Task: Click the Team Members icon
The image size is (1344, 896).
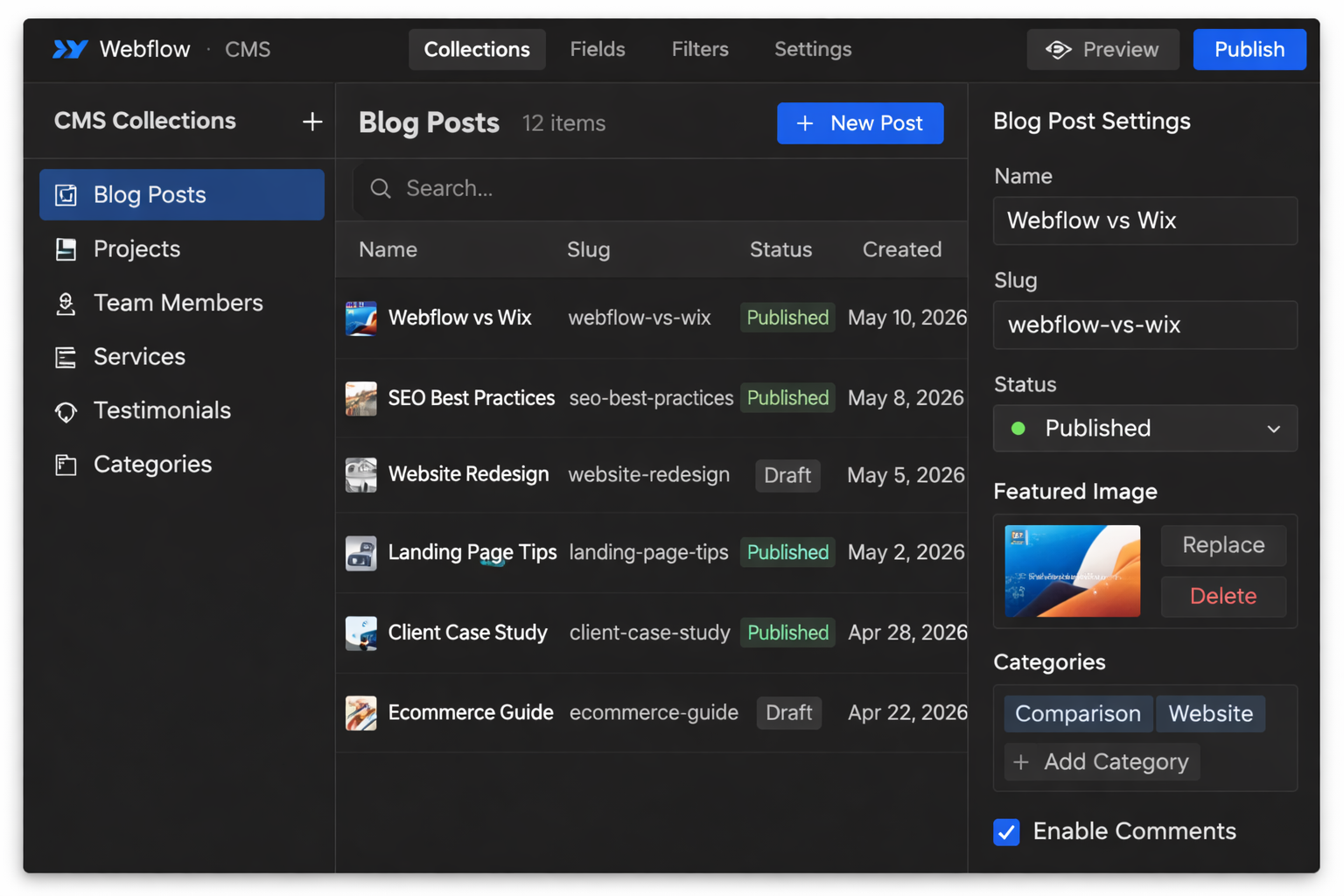Action: (x=66, y=303)
